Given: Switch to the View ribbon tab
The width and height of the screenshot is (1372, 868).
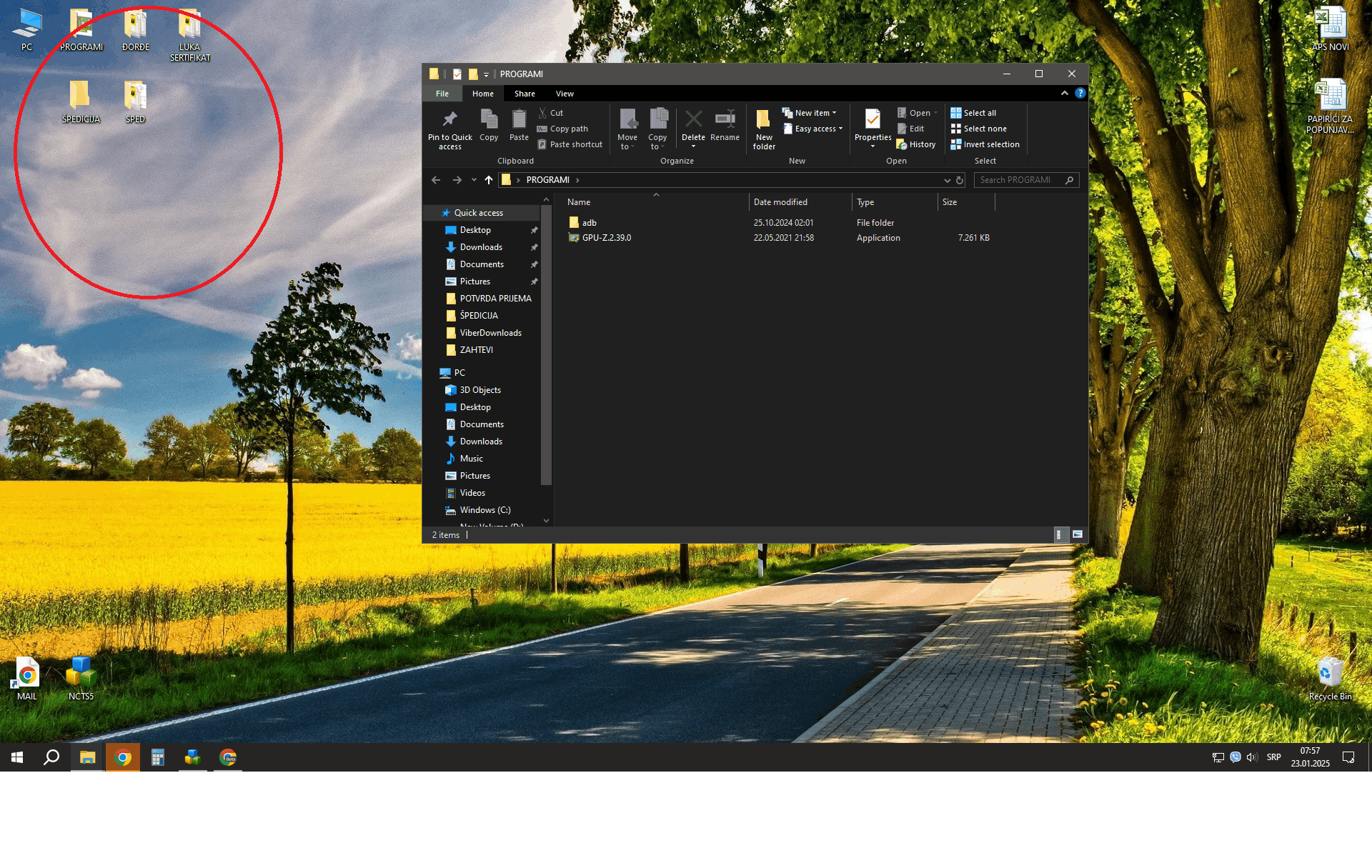Looking at the screenshot, I should point(565,94).
